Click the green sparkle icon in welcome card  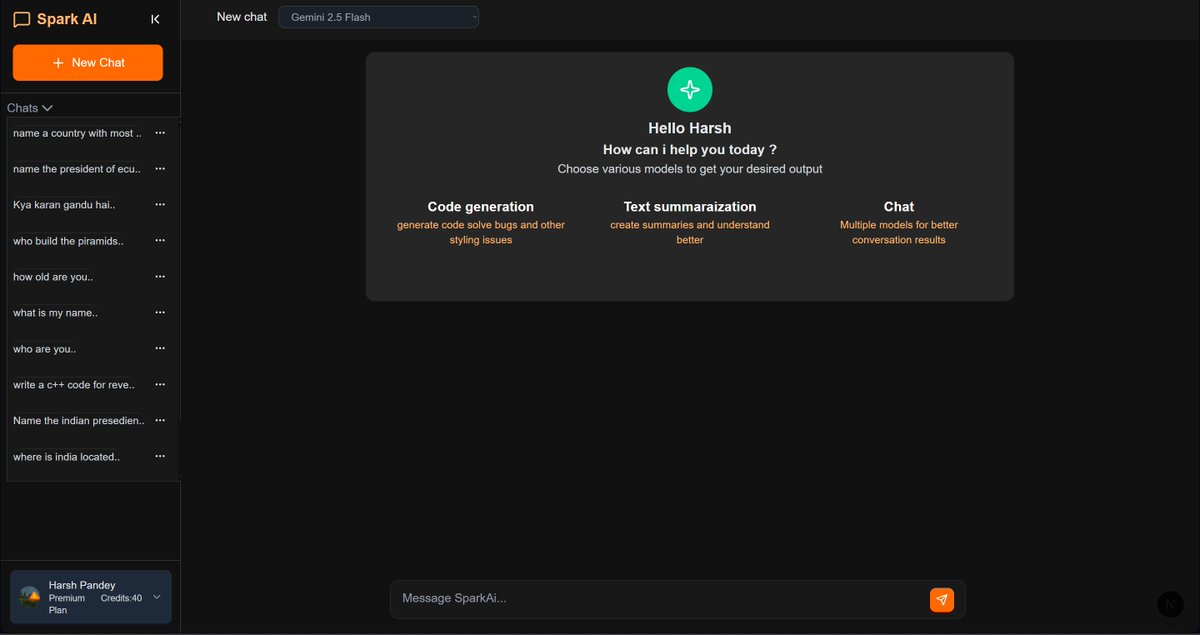[690, 90]
